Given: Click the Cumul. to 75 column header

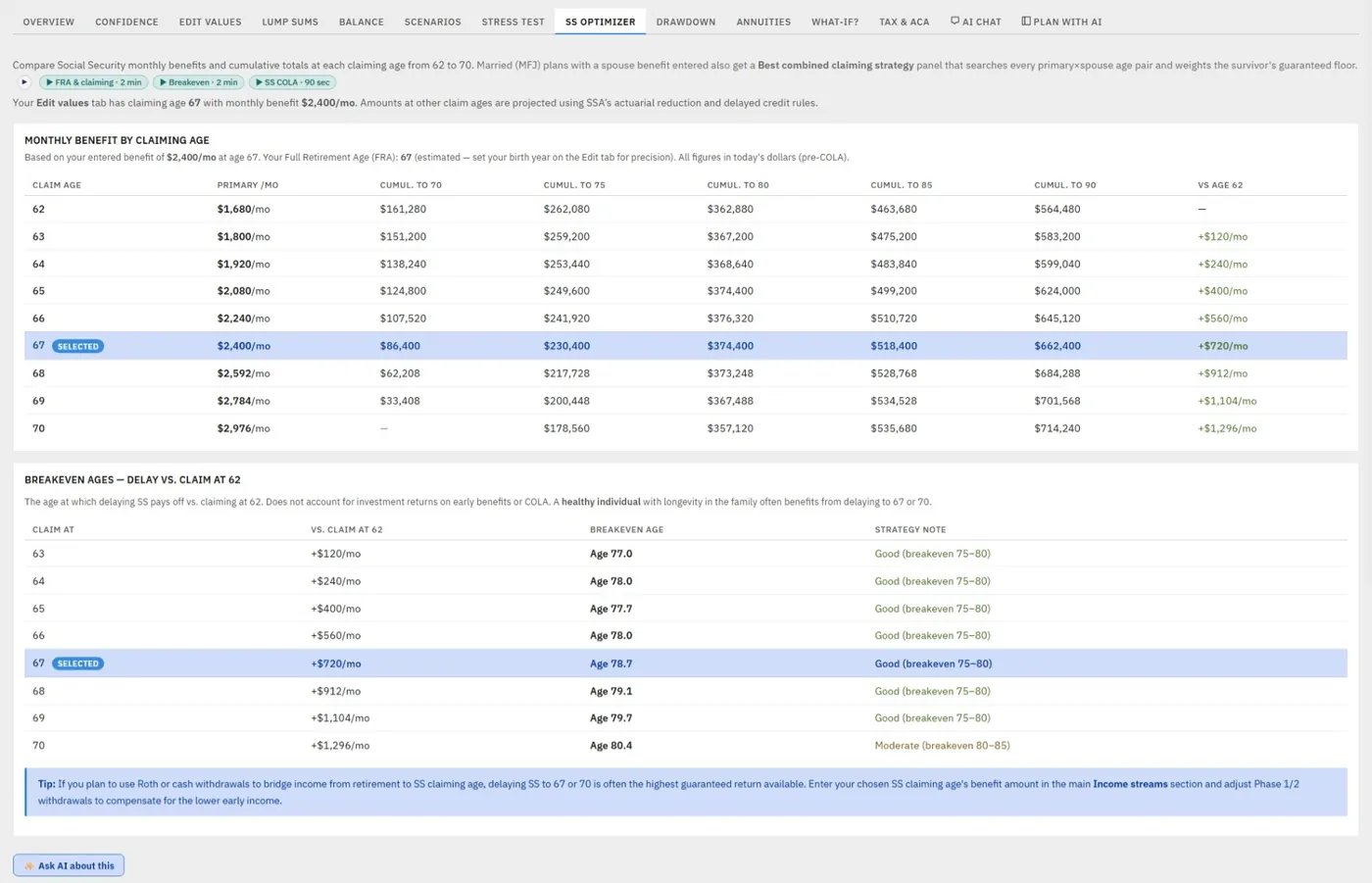Looking at the screenshot, I should click(x=574, y=185).
